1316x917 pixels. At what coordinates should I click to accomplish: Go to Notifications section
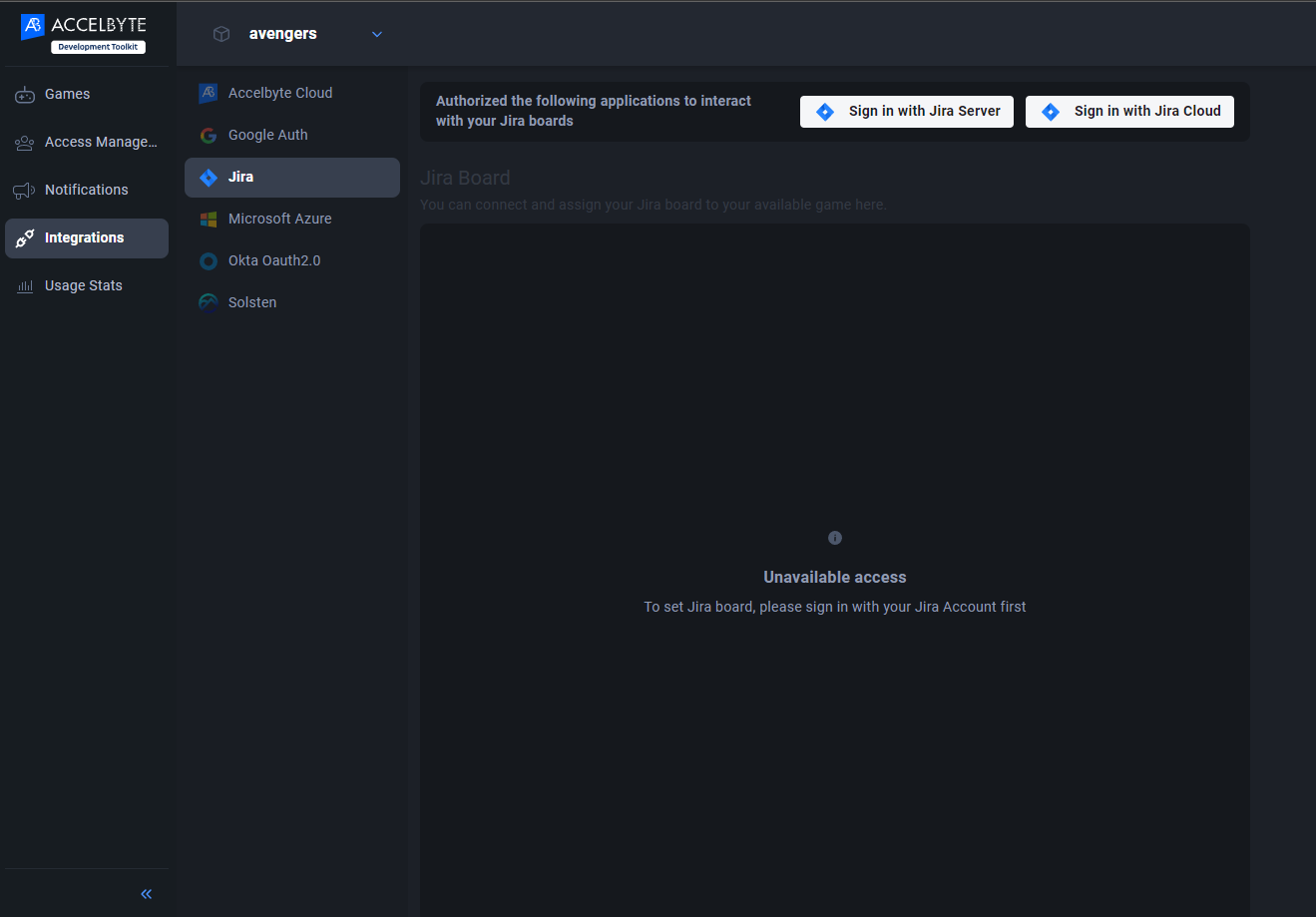tap(87, 191)
